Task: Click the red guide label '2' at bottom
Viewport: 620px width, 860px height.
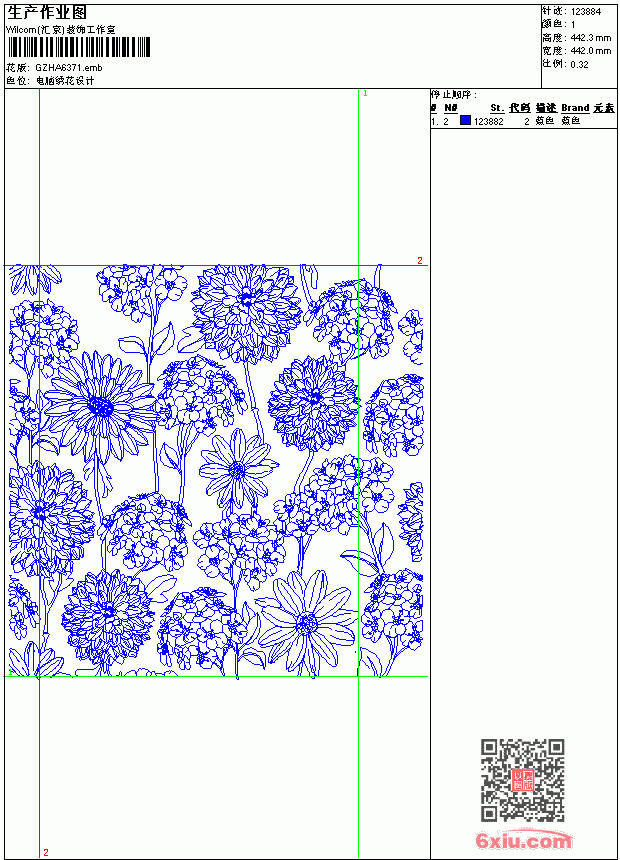Action: click(x=46, y=852)
